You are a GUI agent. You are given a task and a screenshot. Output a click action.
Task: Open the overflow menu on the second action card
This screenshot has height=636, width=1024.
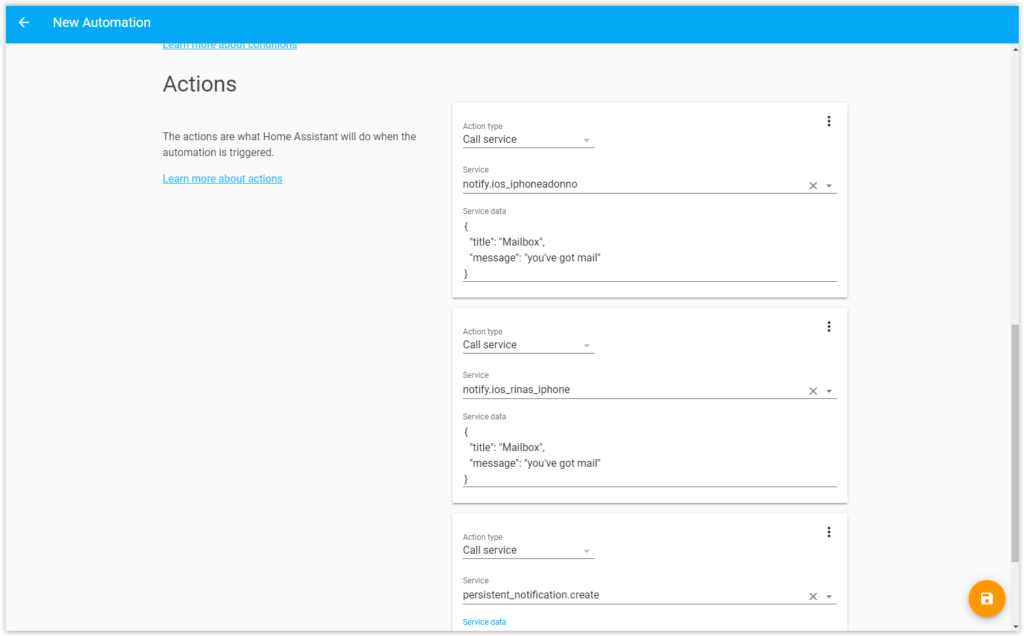click(829, 326)
